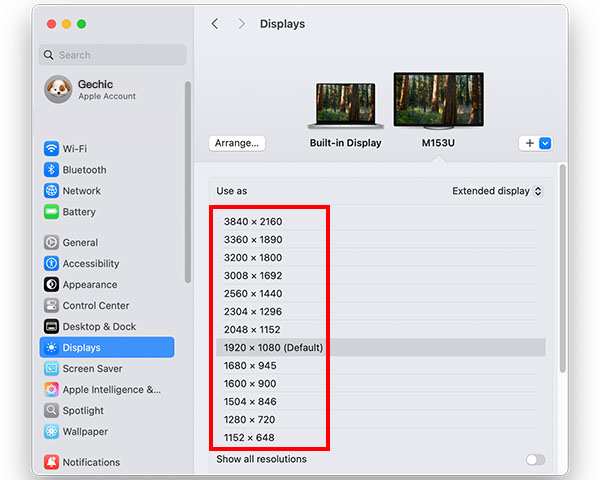This screenshot has height=480, width=600.
Task: Click the Desktop & Dock icon
Action: pos(51,327)
